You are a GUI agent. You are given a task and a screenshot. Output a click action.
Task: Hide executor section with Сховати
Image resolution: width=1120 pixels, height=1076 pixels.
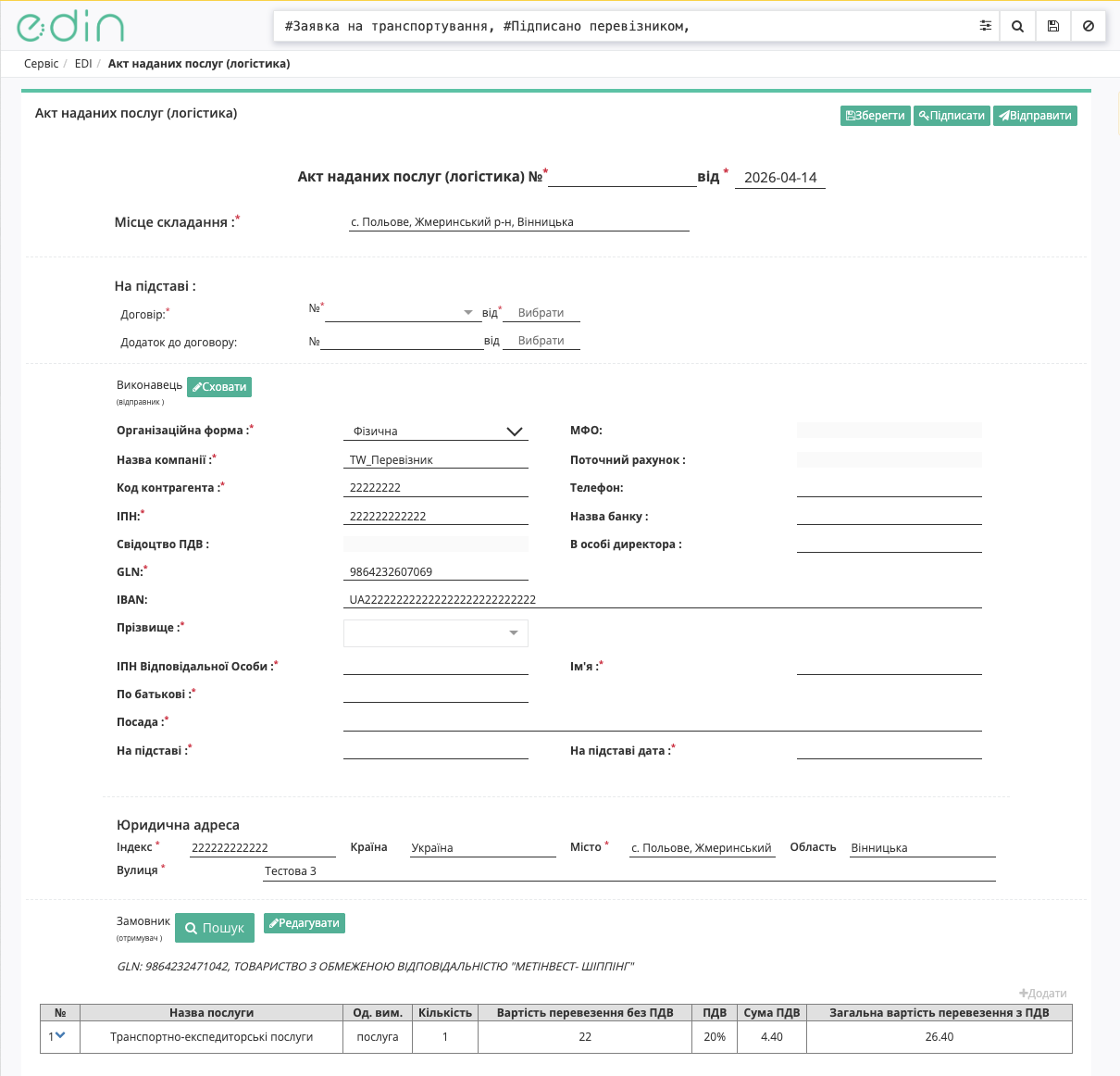pos(219,387)
